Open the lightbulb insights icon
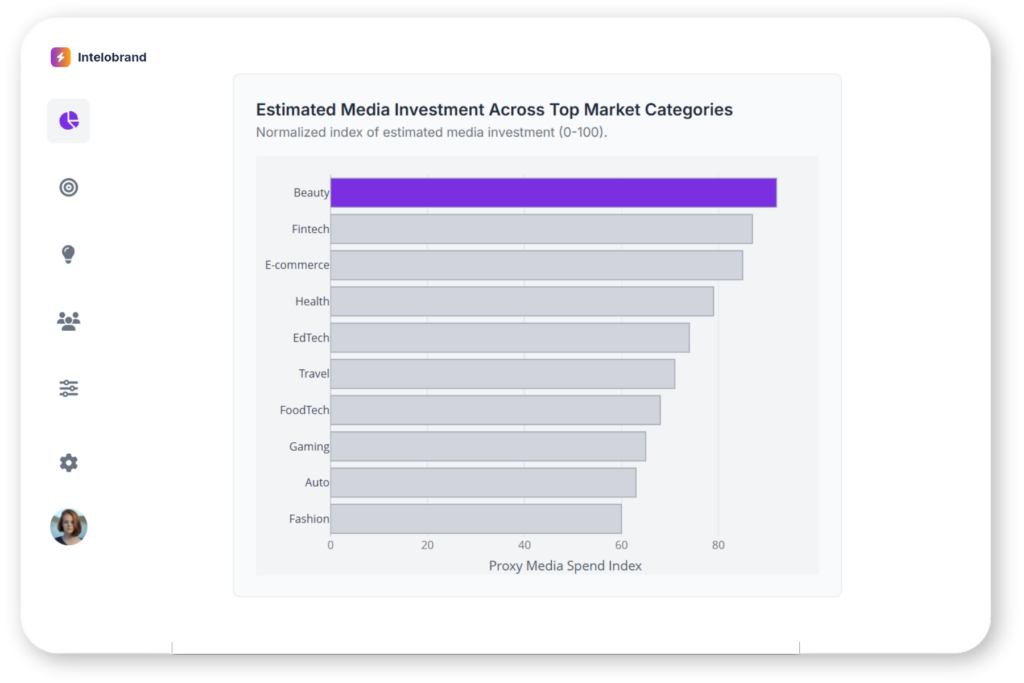 (68, 254)
